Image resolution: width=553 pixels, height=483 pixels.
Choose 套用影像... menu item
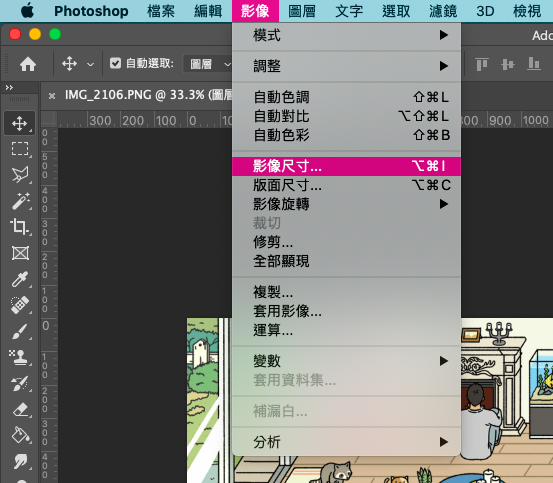[346, 311]
